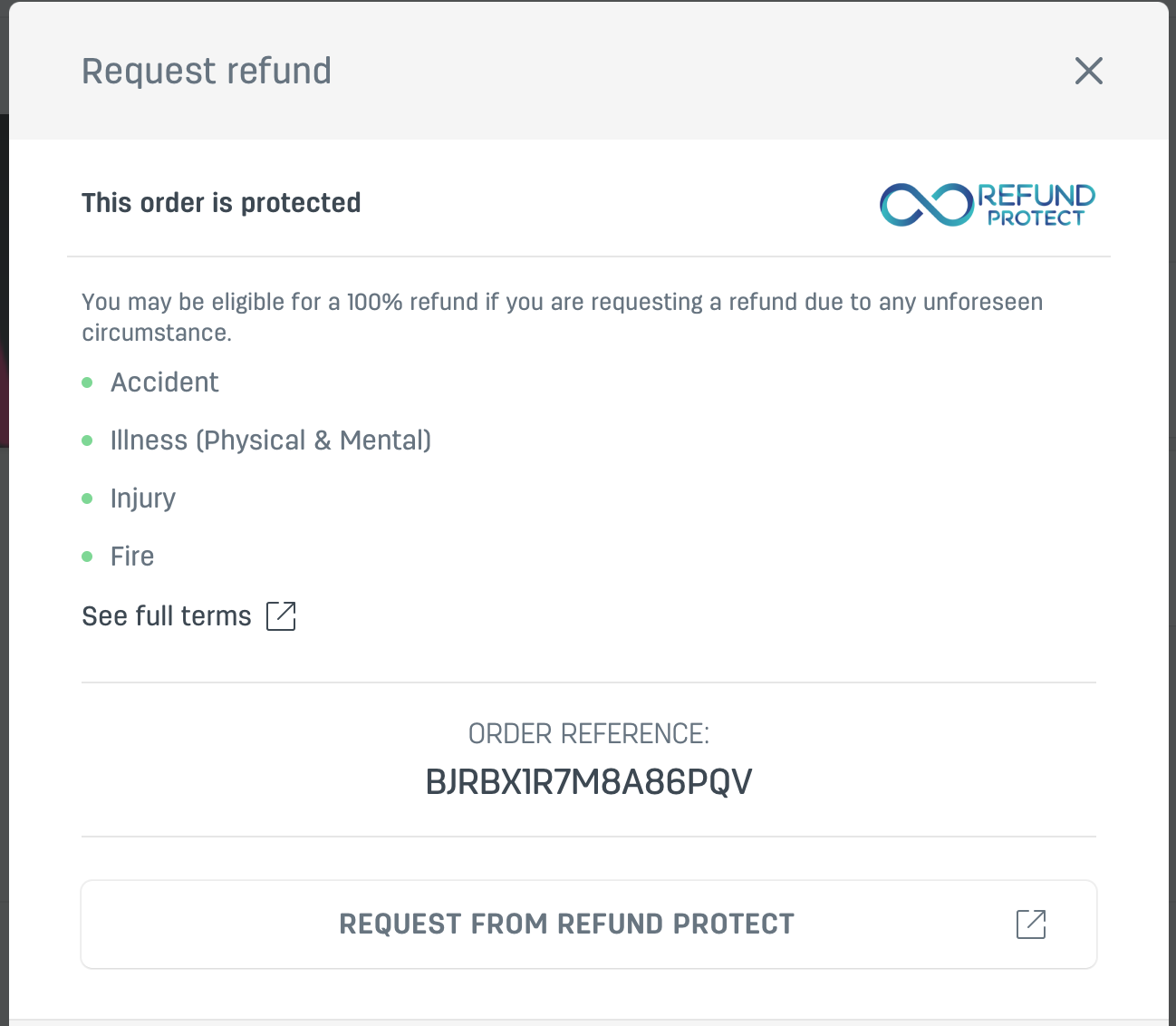Select the Fire list item
1176x1026 pixels.
132,557
